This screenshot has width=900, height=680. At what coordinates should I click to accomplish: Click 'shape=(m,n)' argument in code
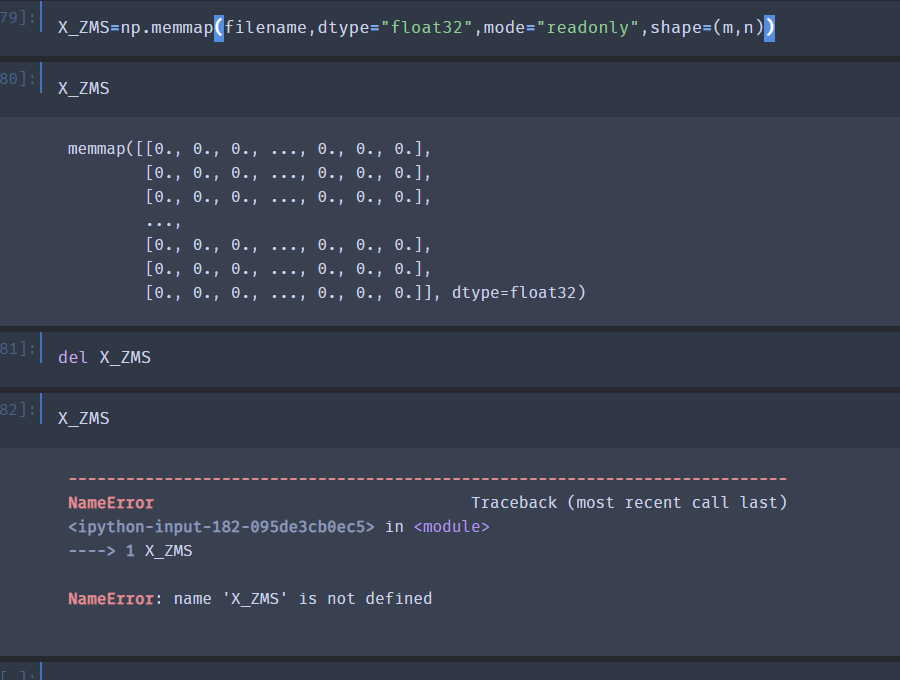click(707, 28)
